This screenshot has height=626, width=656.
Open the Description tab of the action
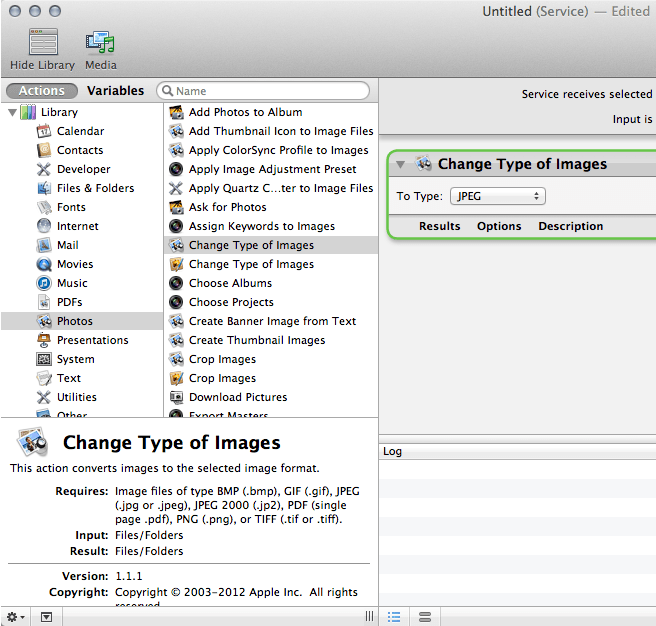pos(571,226)
